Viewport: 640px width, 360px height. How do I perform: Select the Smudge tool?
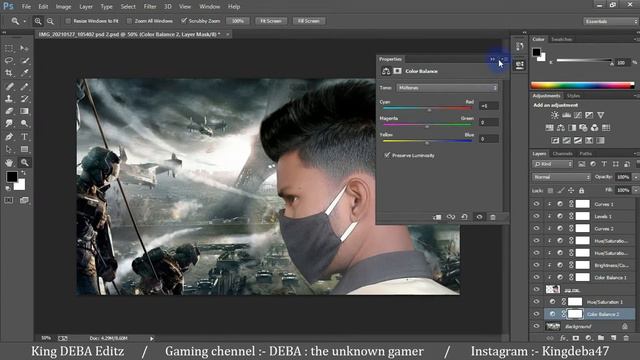[9, 123]
